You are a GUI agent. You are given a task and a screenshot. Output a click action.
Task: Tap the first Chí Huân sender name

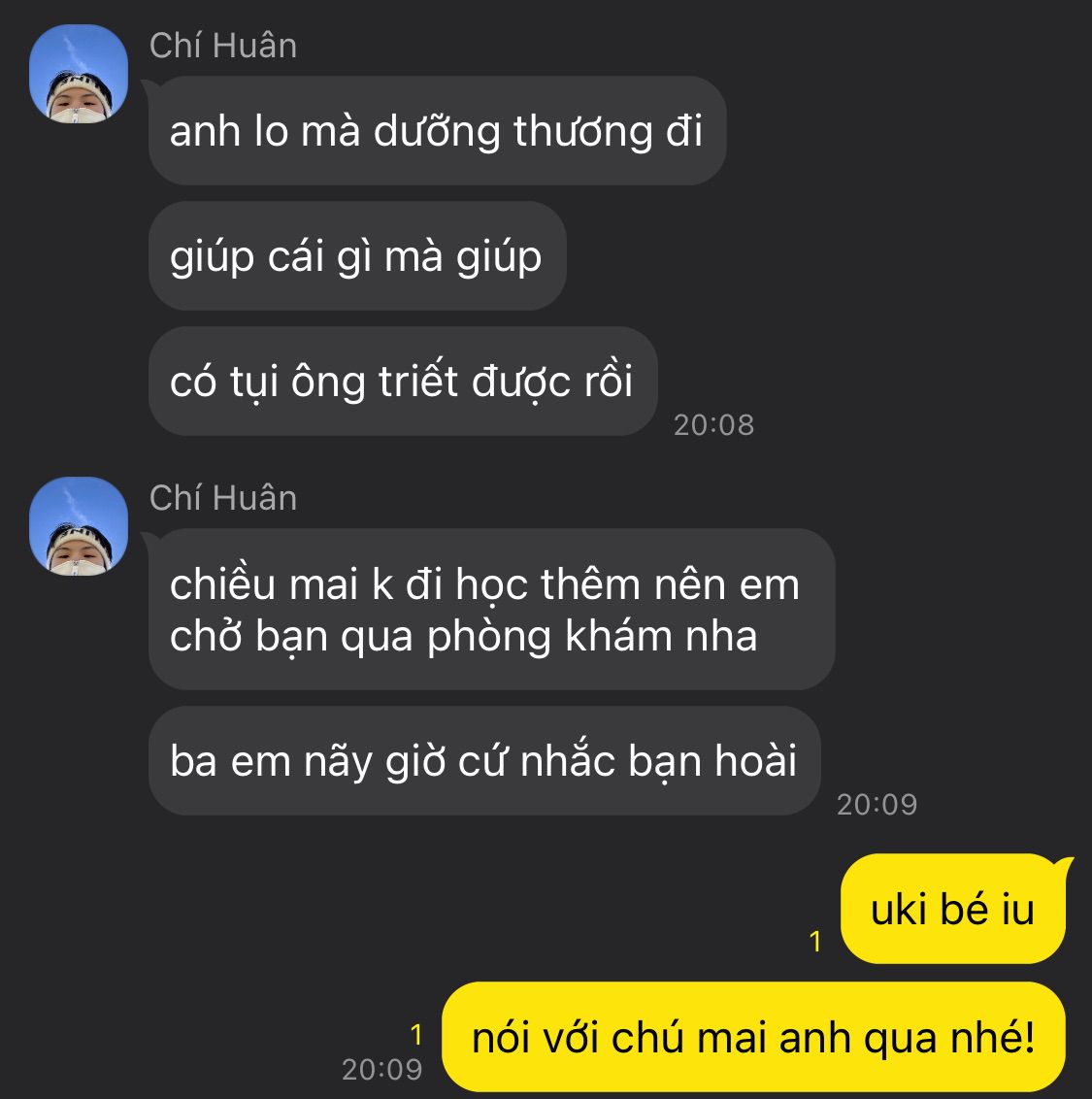pyautogui.click(x=223, y=47)
